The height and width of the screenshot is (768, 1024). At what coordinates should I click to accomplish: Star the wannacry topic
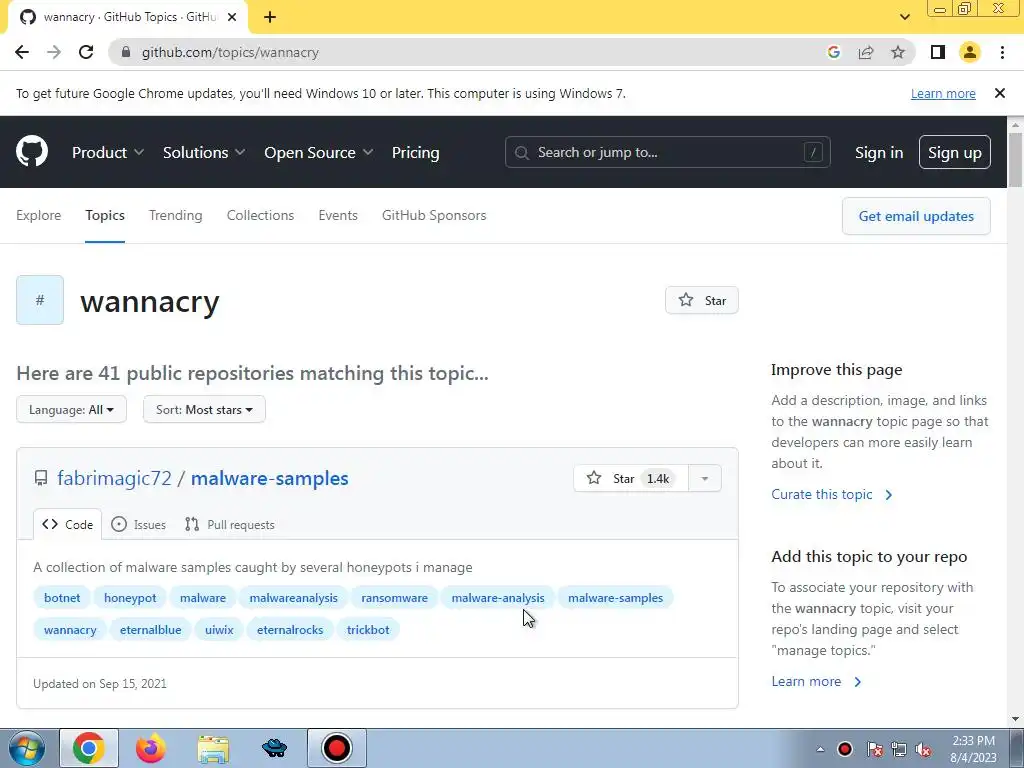click(x=701, y=300)
